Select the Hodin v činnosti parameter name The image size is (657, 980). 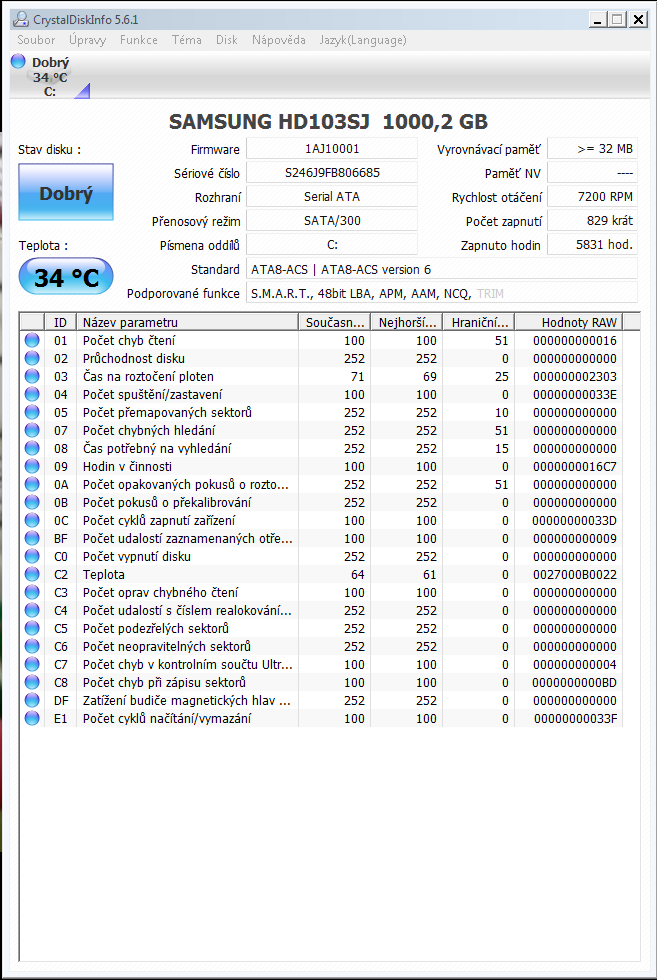coord(128,466)
